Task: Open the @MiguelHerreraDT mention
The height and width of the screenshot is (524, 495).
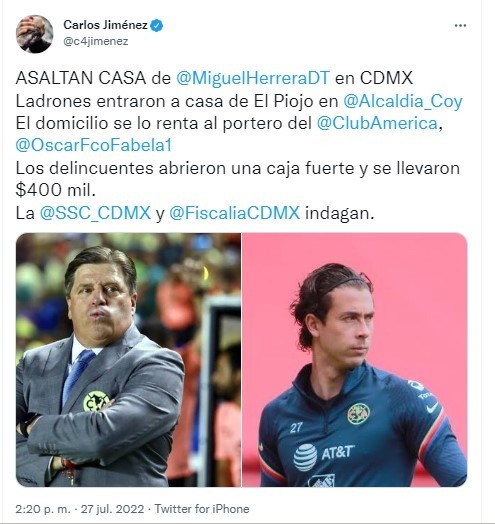Action: point(253,78)
